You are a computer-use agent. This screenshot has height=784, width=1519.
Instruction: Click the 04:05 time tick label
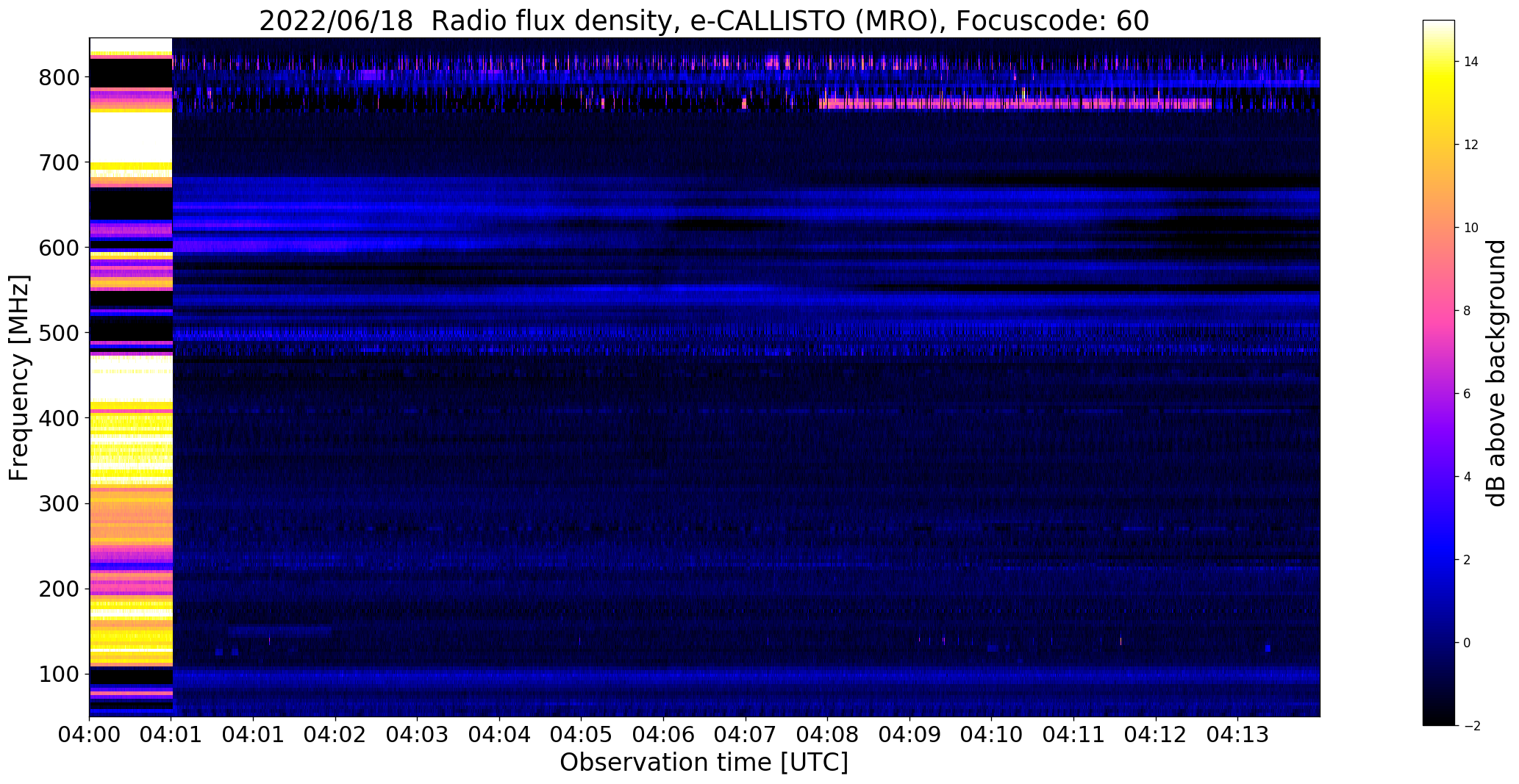(582, 734)
